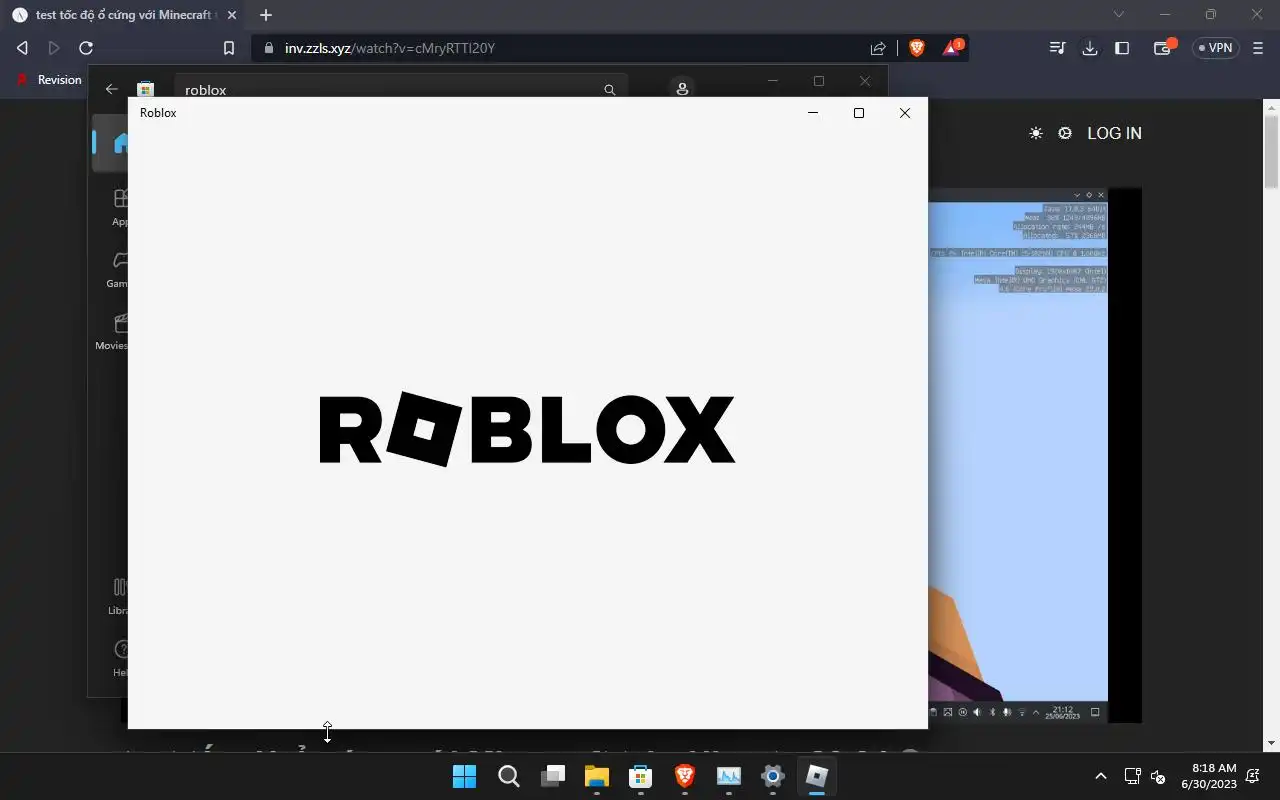Go back in Brave browser
Image resolution: width=1280 pixels, height=800 pixels.
coord(22,48)
